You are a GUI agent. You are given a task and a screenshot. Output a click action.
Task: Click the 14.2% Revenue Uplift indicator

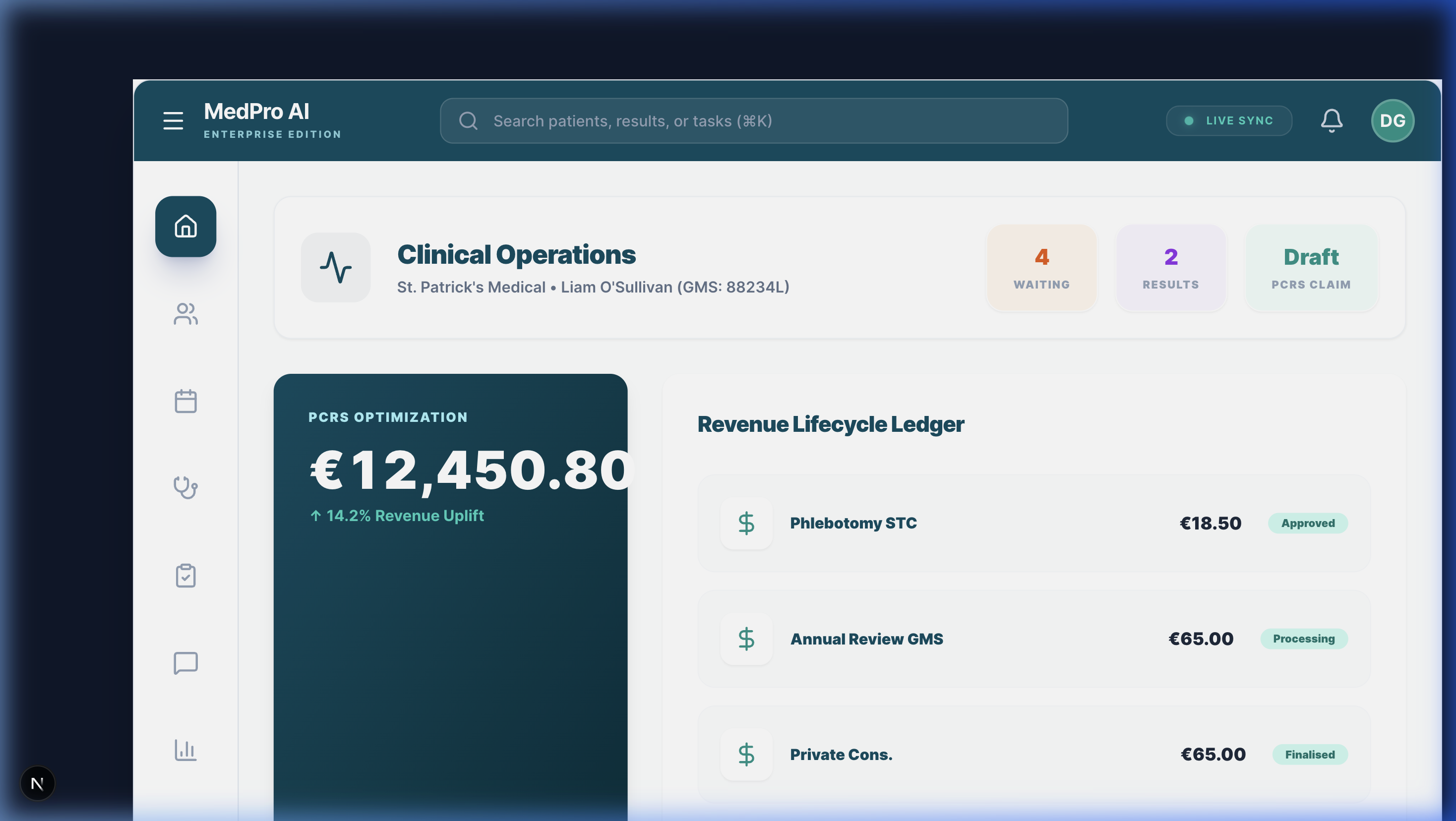396,515
